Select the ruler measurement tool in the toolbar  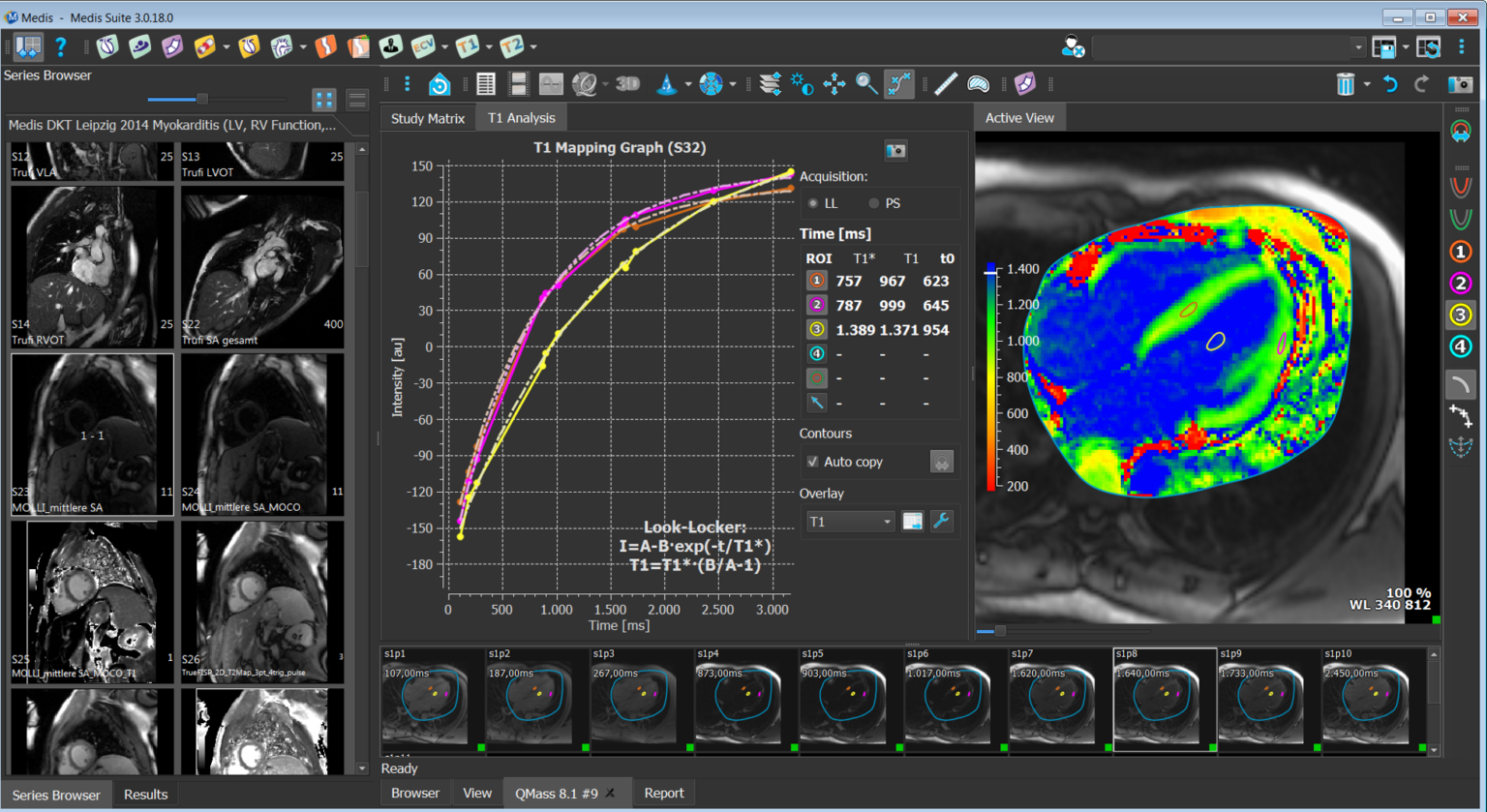pyautogui.click(x=944, y=83)
